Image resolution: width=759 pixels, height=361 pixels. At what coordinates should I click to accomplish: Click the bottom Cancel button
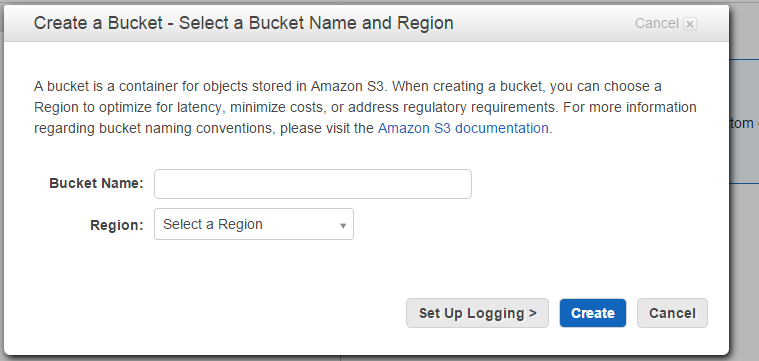point(672,313)
